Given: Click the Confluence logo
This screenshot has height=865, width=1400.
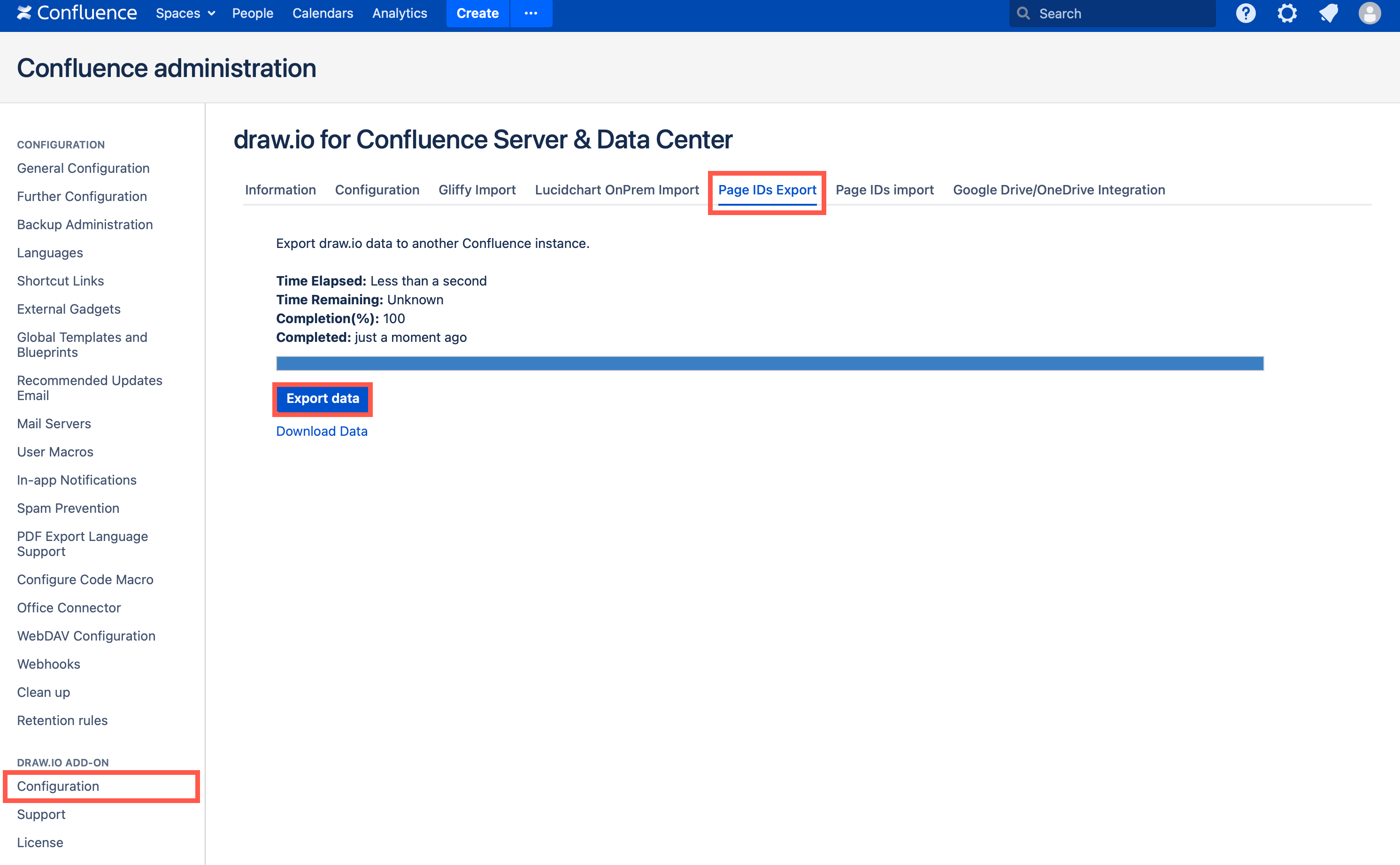Looking at the screenshot, I should coord(77,13).
